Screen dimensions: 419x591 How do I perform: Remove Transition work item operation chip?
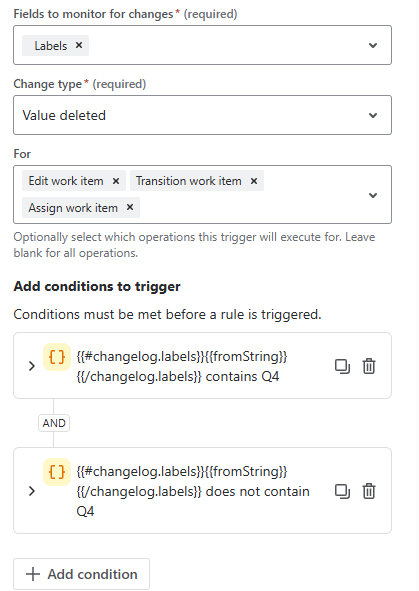click(254, 181)
